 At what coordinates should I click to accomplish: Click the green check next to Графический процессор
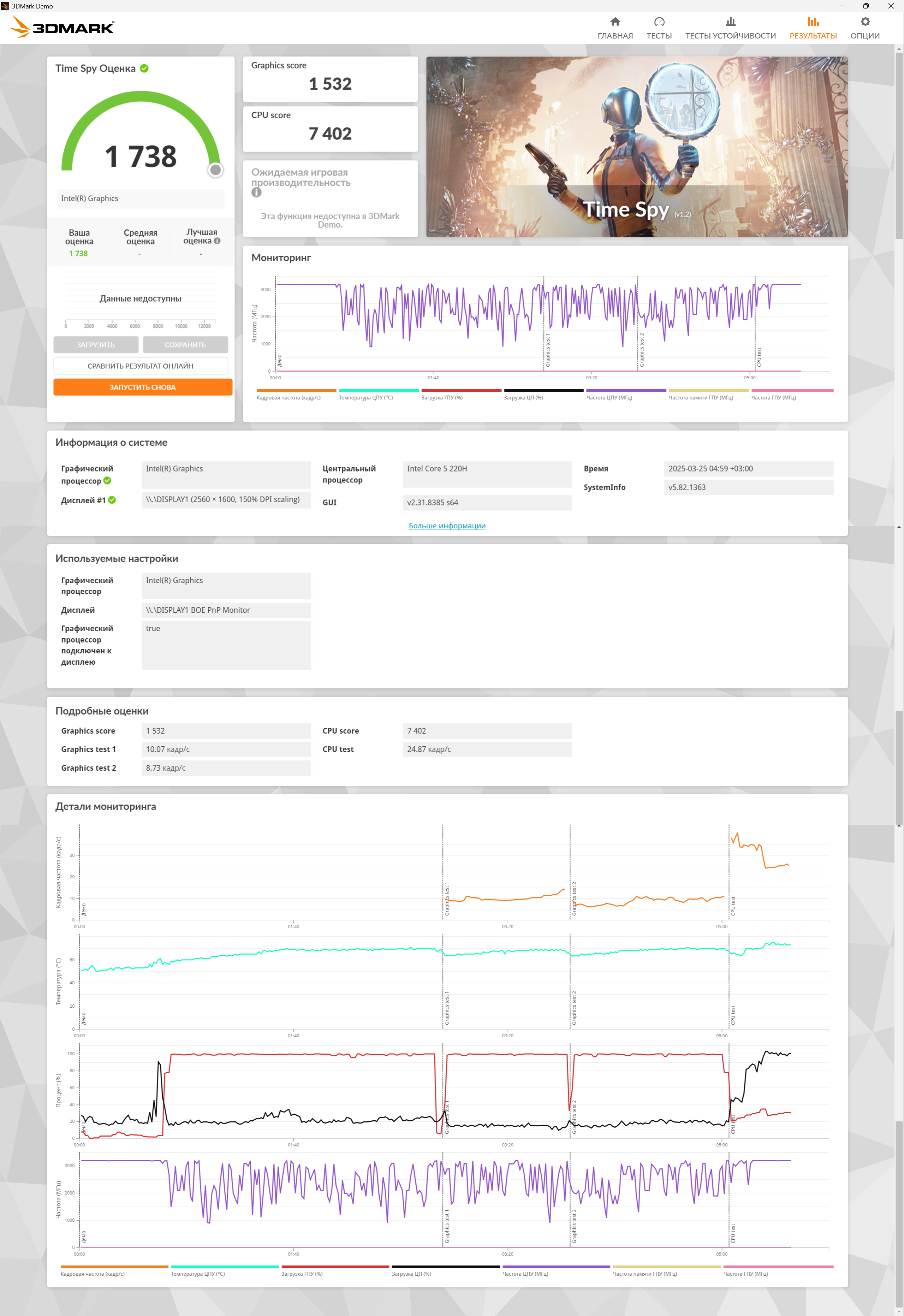pyautogui.click(x=107, y=481)
